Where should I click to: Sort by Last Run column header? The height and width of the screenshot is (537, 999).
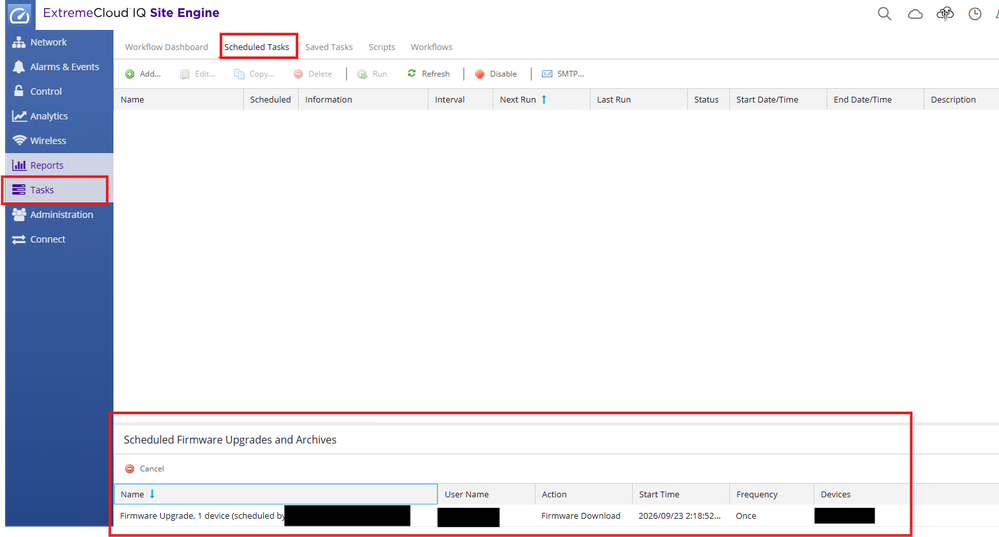pos(638,99)
